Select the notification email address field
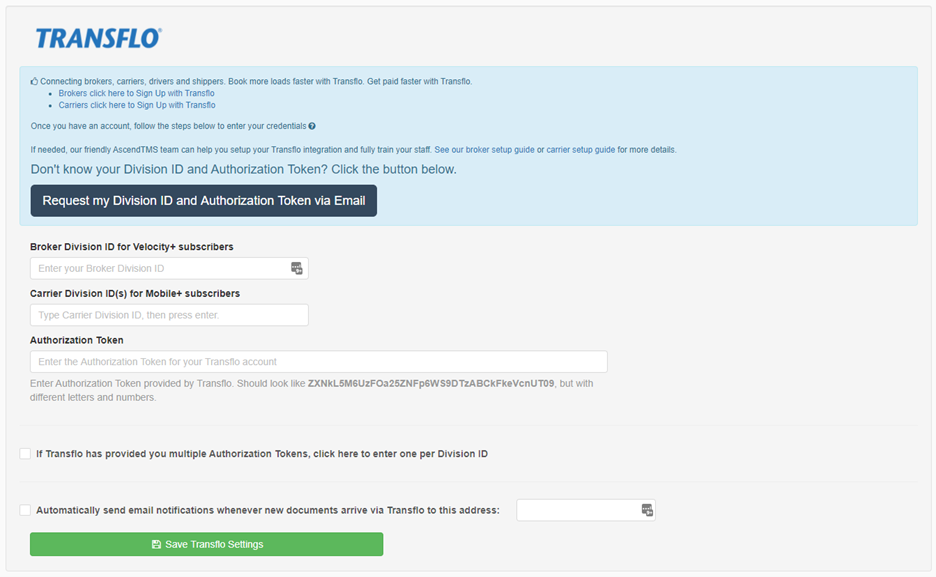 click(x=586, y=510)
